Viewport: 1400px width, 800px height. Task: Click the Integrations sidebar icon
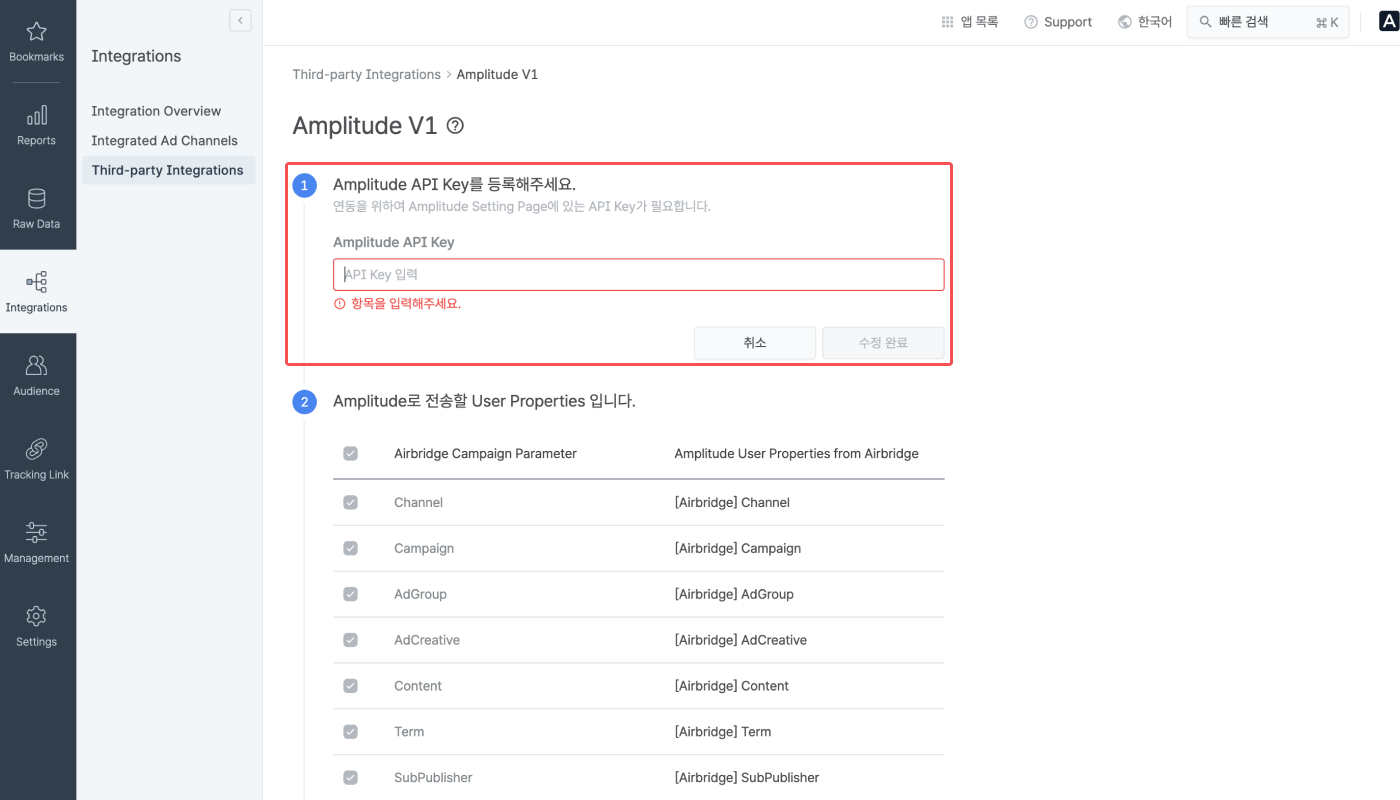37,291
